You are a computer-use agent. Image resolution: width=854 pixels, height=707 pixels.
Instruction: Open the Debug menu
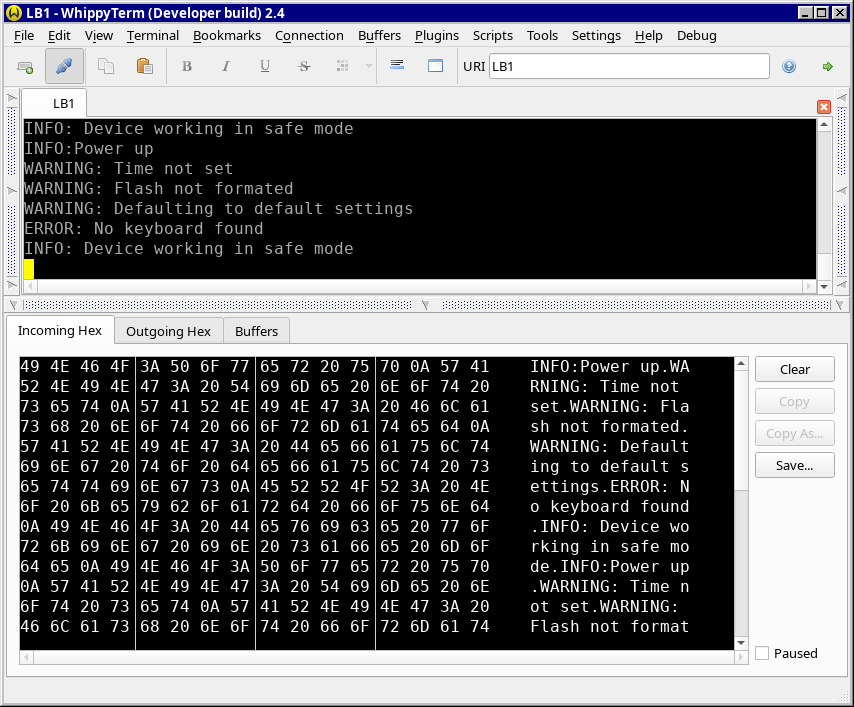(x=696, y=36)
